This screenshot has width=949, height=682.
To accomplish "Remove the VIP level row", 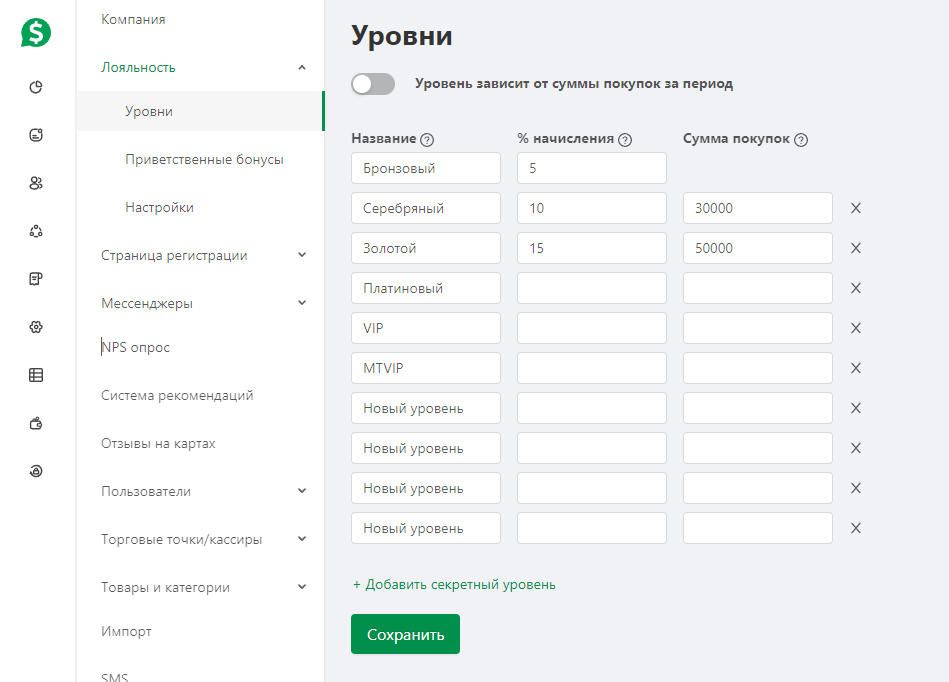I will [856, 328].
